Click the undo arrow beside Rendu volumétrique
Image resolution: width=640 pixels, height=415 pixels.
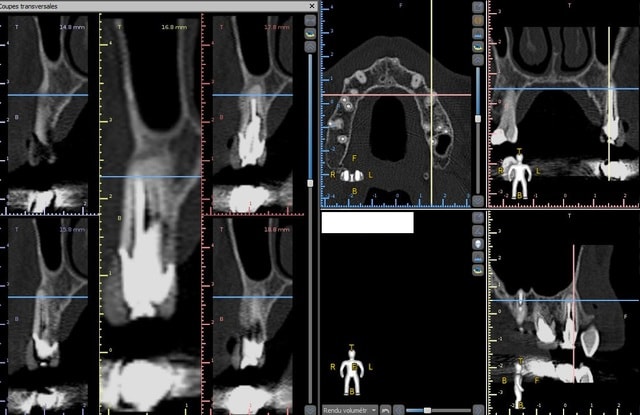(386, 410)
